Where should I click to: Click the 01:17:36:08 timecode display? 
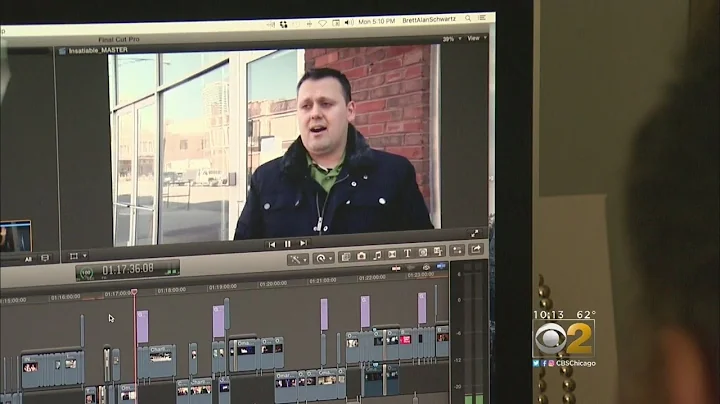[x=128, y=269]
